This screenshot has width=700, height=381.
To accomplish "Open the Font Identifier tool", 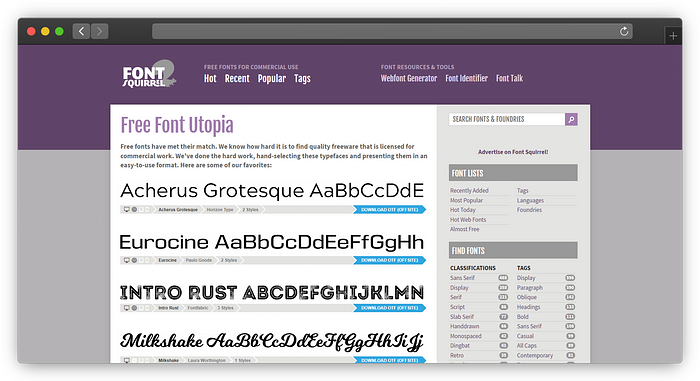I will [467, 78].
